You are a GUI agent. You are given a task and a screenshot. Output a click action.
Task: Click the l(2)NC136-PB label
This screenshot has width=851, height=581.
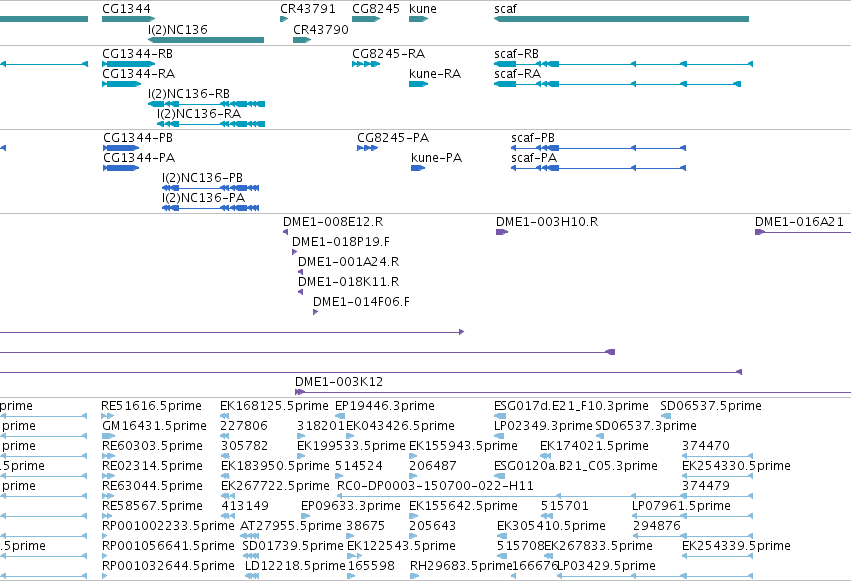[202, 178]
